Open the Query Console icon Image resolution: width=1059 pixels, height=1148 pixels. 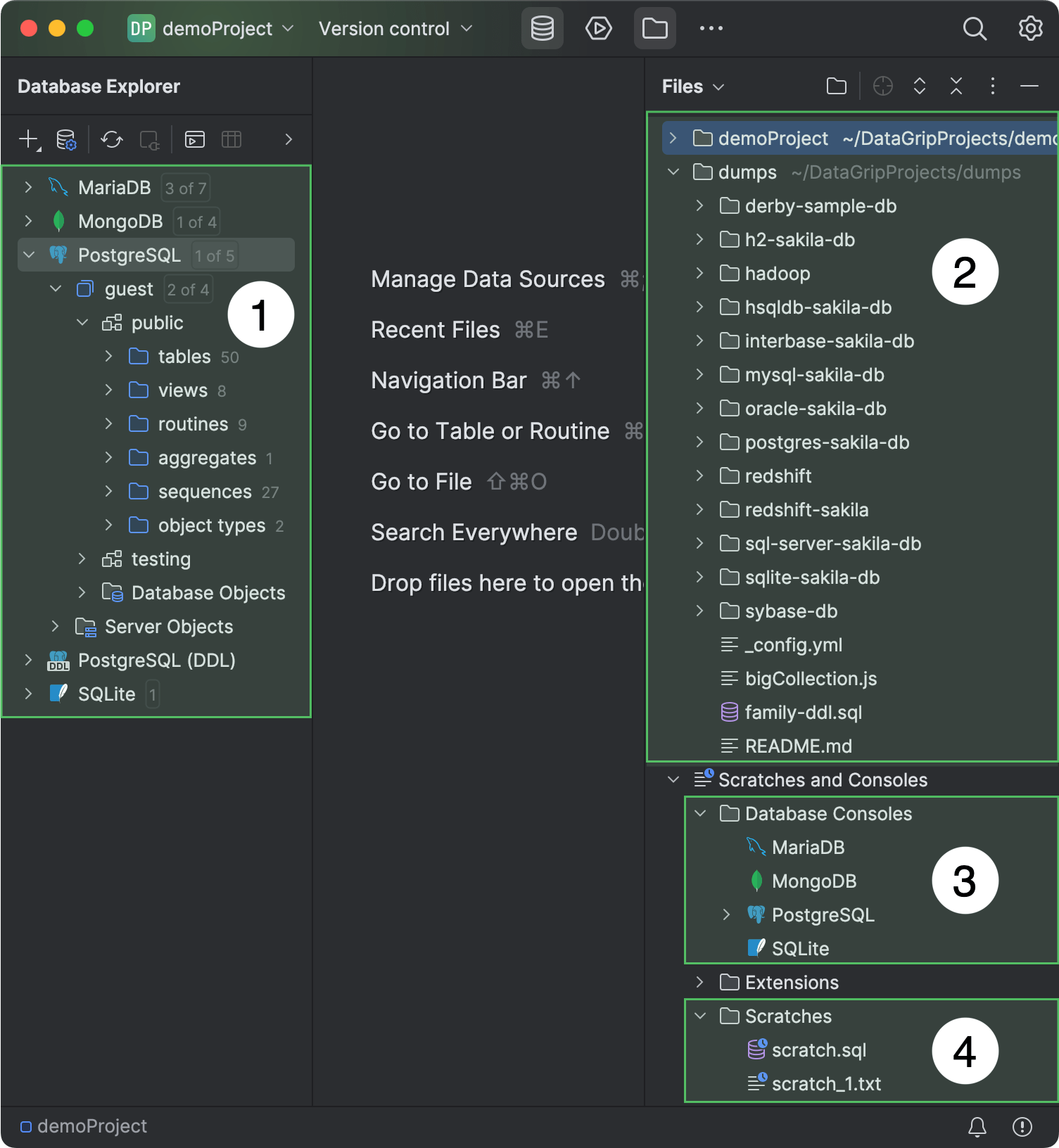pyautogui.click(x=194, y=140)
